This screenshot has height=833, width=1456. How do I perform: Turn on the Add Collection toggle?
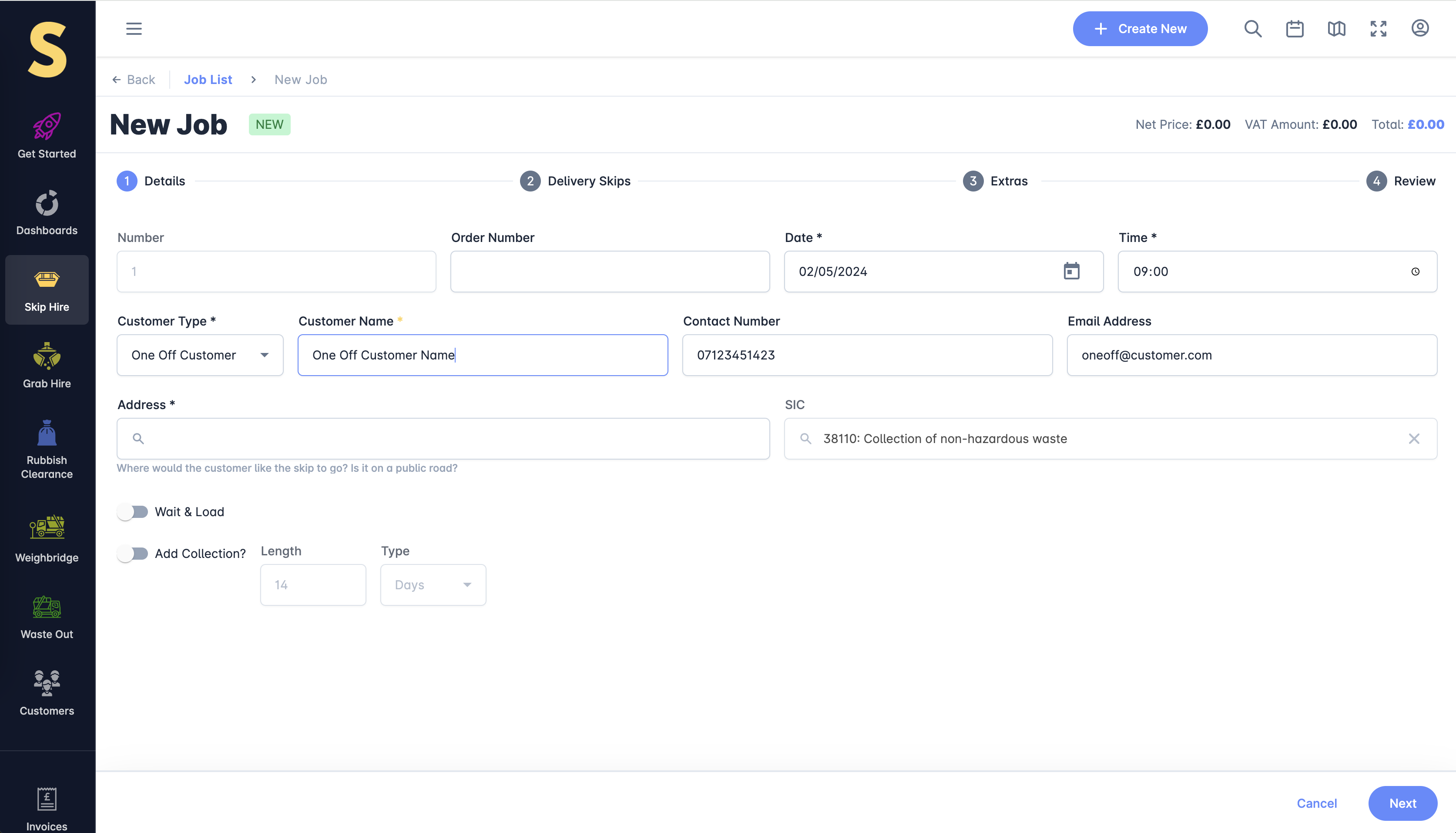[x=133, y=553]
